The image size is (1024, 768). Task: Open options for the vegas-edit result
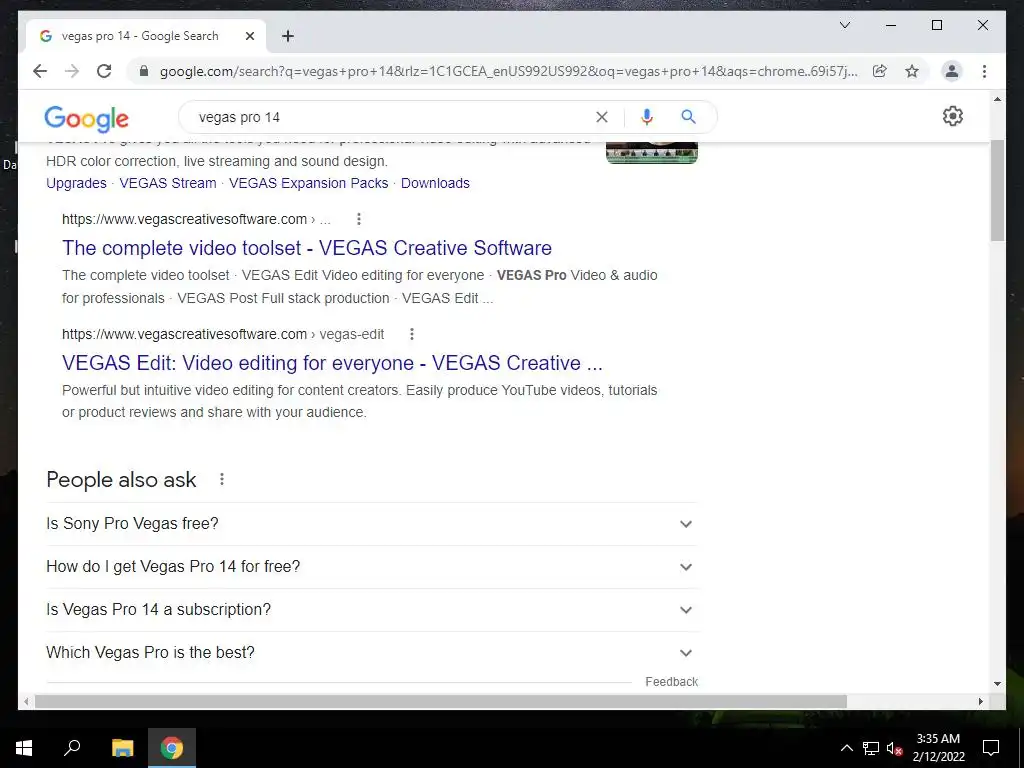411,334
